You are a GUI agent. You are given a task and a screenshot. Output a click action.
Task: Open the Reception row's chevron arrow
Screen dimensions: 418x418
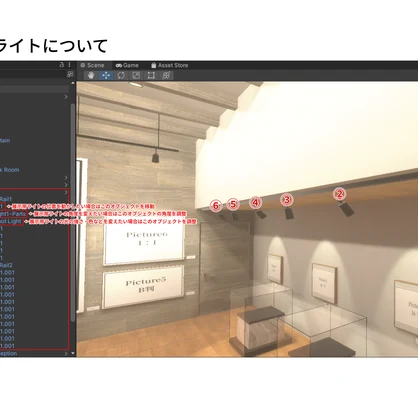(x=66, y=353)
